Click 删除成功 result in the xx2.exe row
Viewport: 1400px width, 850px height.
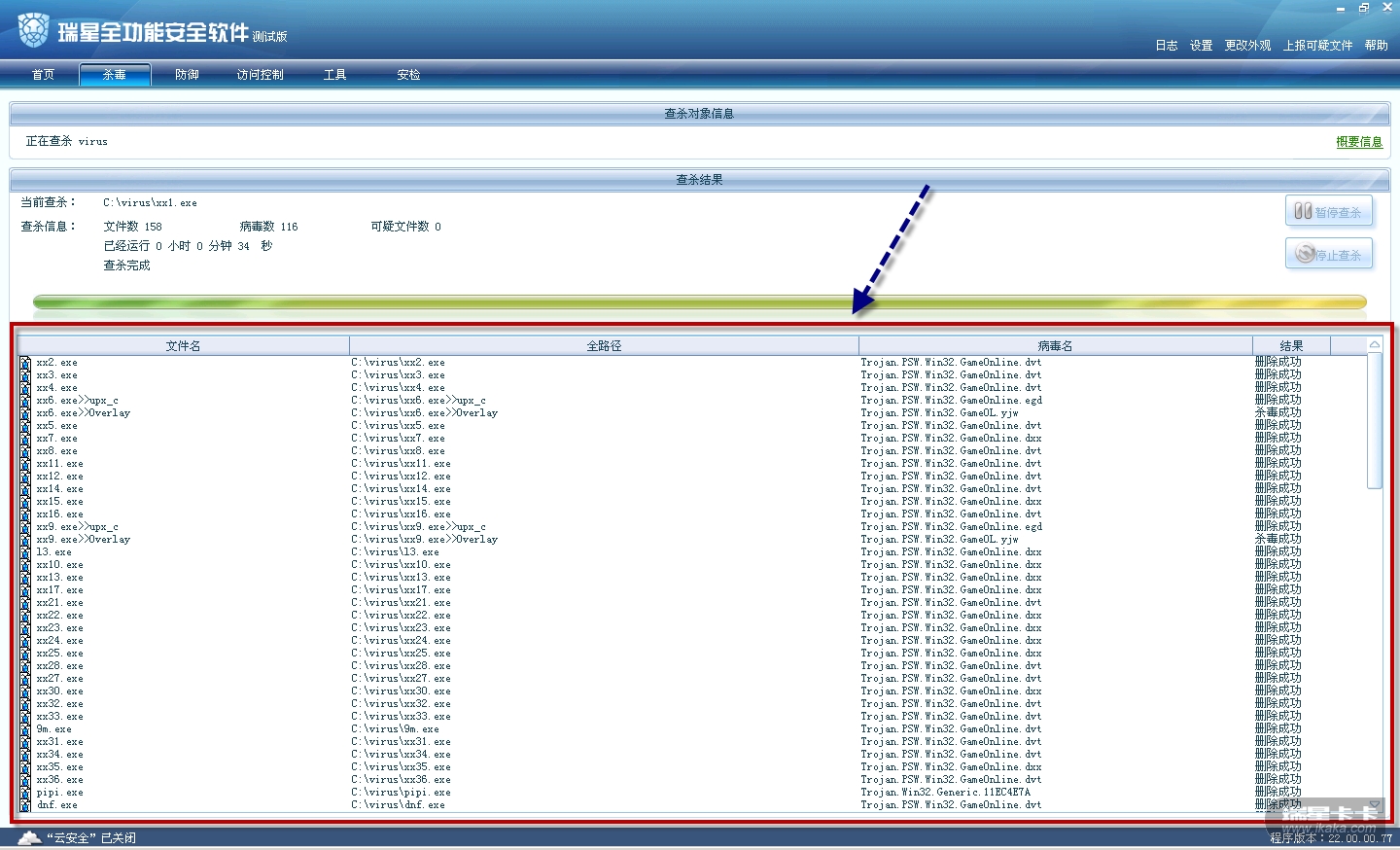point(1277,362)
